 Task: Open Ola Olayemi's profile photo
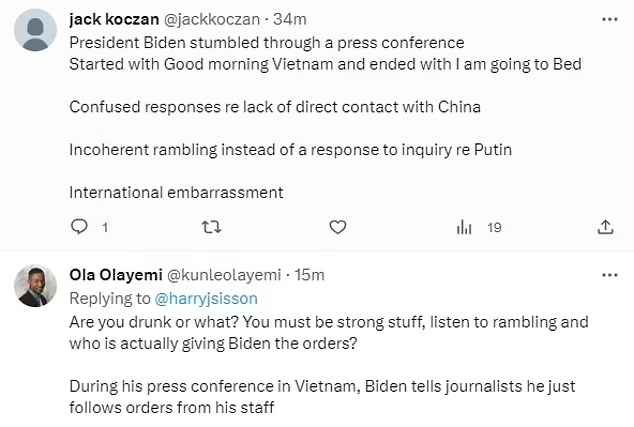click(x=36, y=285)
